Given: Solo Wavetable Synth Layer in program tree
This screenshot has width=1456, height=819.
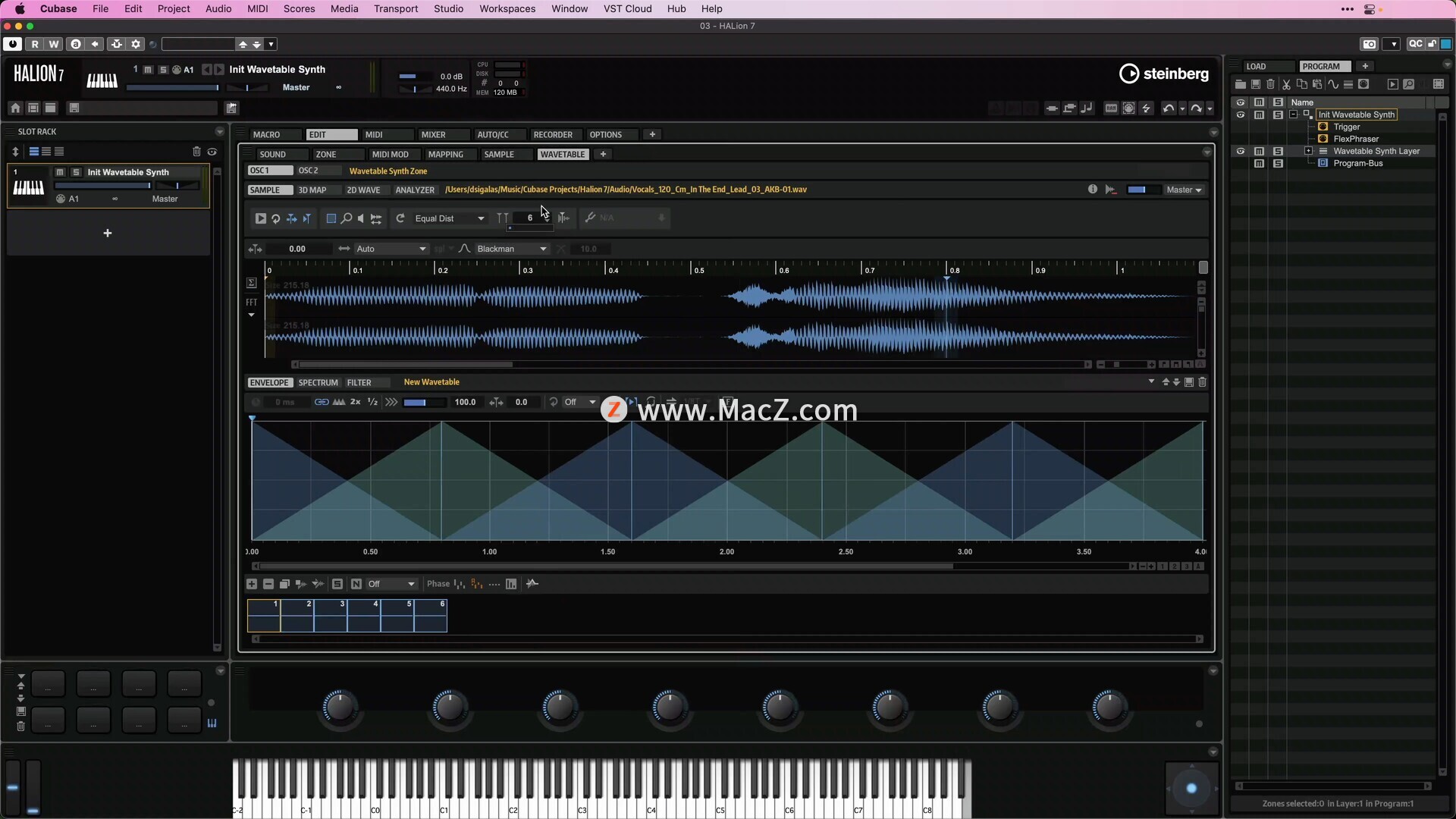Looking at the screenshot, I should (1278, 151).
